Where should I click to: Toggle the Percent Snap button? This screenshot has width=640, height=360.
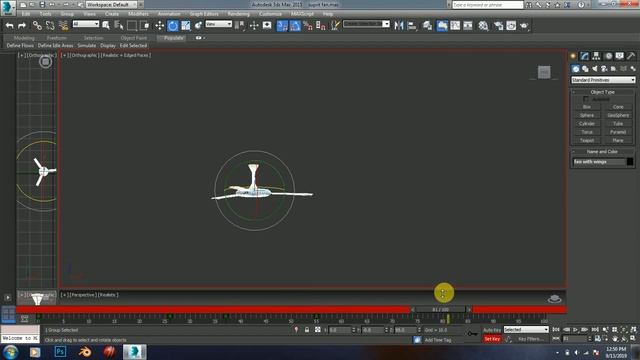pos(308,26)
